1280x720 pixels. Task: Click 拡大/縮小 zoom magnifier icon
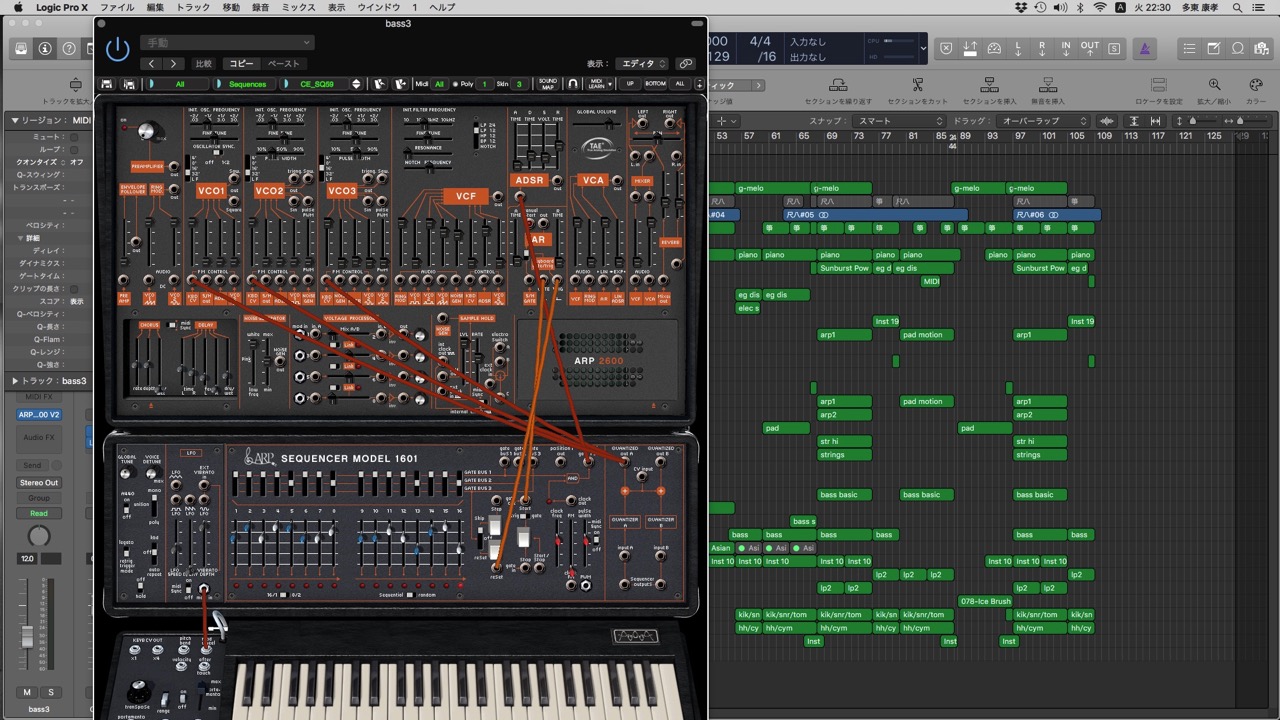1214,85
